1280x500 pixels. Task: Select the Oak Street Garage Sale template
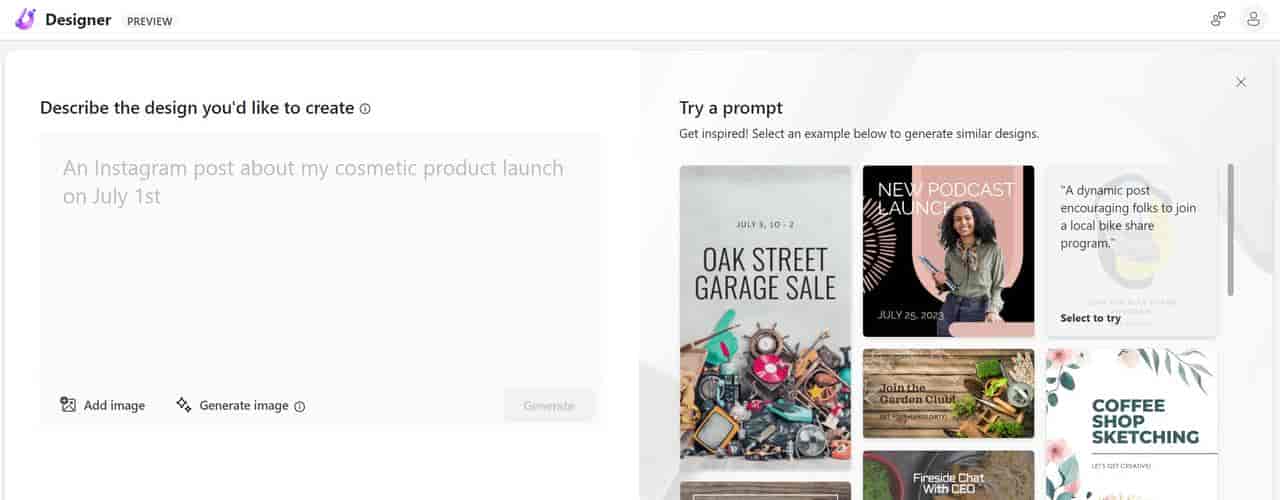tap(765, 318)
